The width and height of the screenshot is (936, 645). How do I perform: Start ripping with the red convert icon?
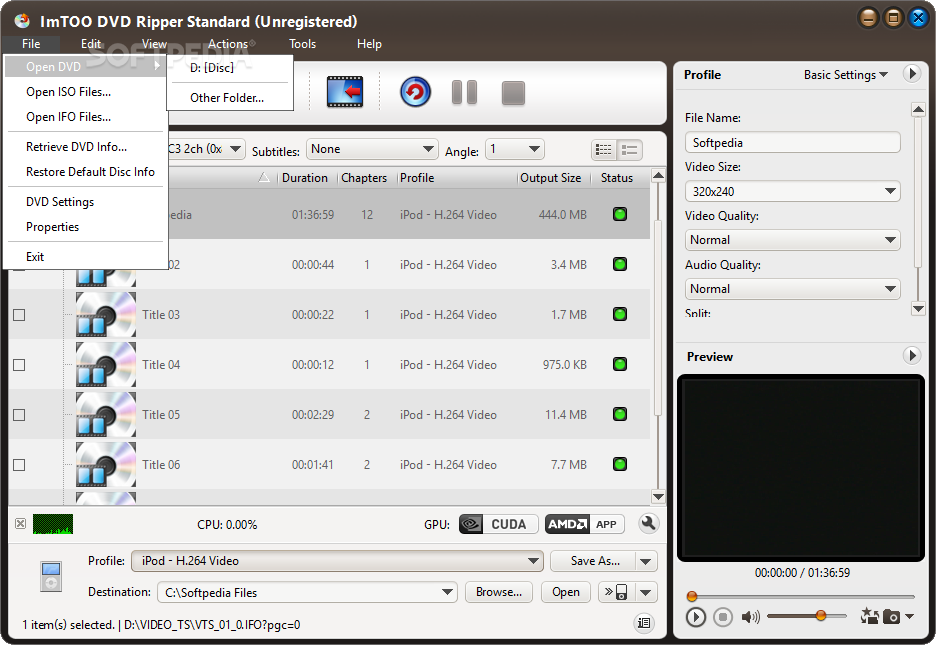click(415, 92)
